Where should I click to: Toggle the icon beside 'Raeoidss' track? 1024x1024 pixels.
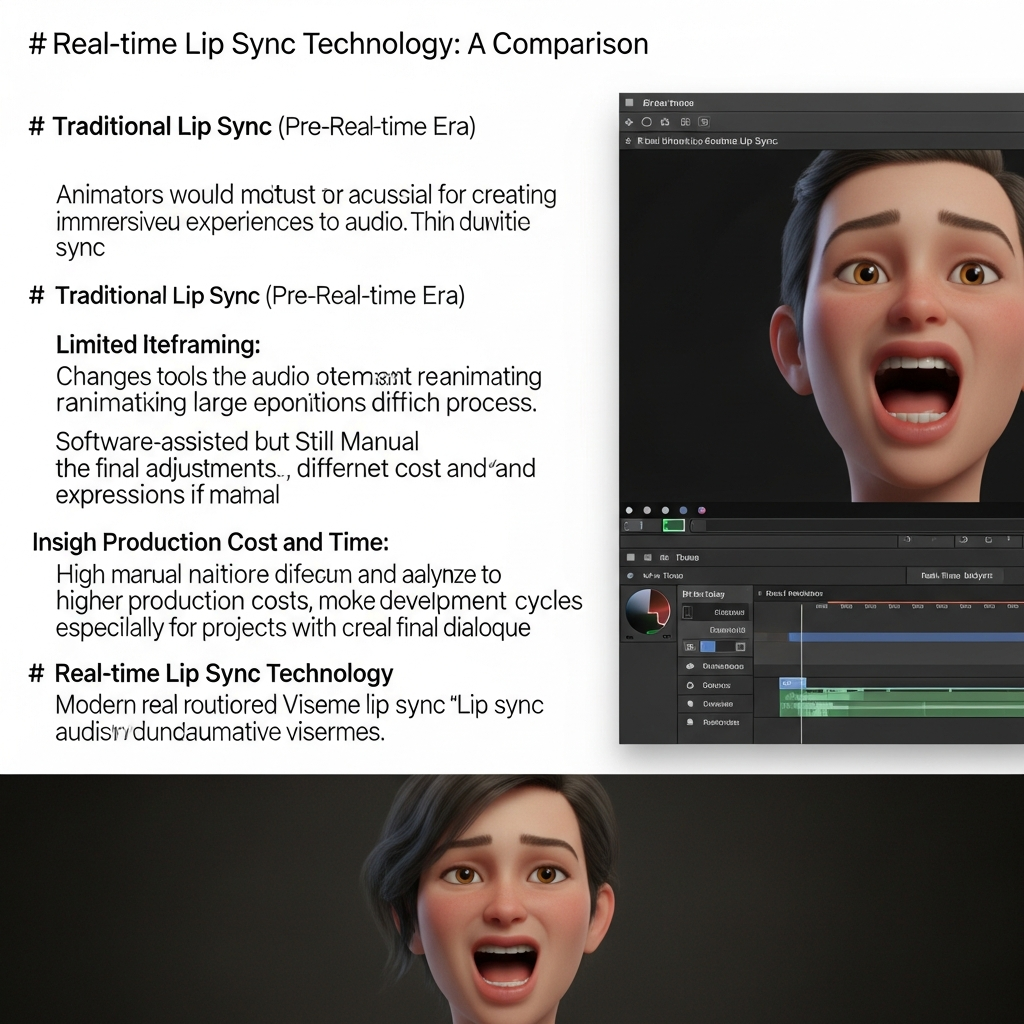[x=690, y=722]
